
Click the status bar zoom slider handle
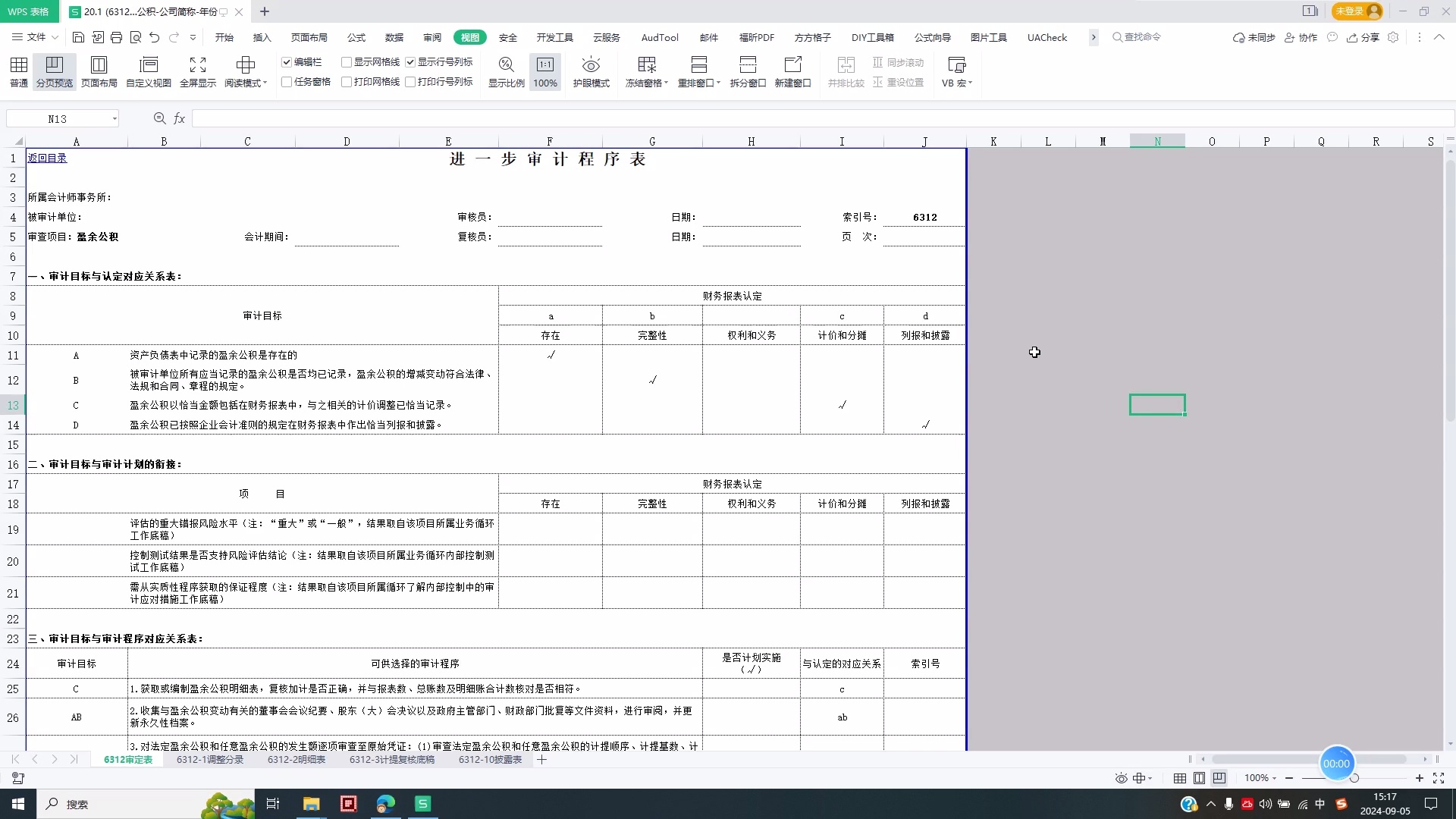[x=1354, y=778]
